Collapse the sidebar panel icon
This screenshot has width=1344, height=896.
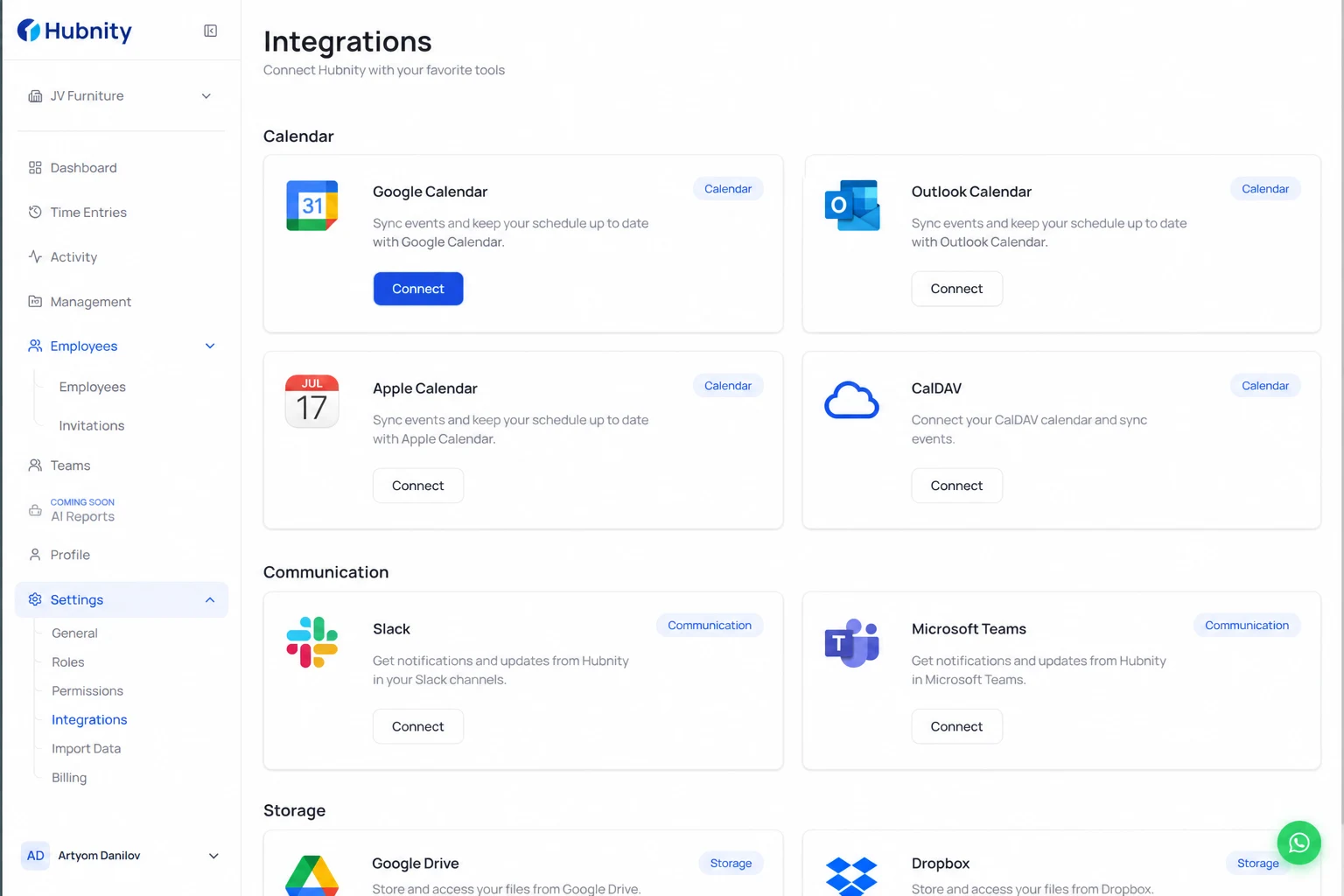point(211,31)
